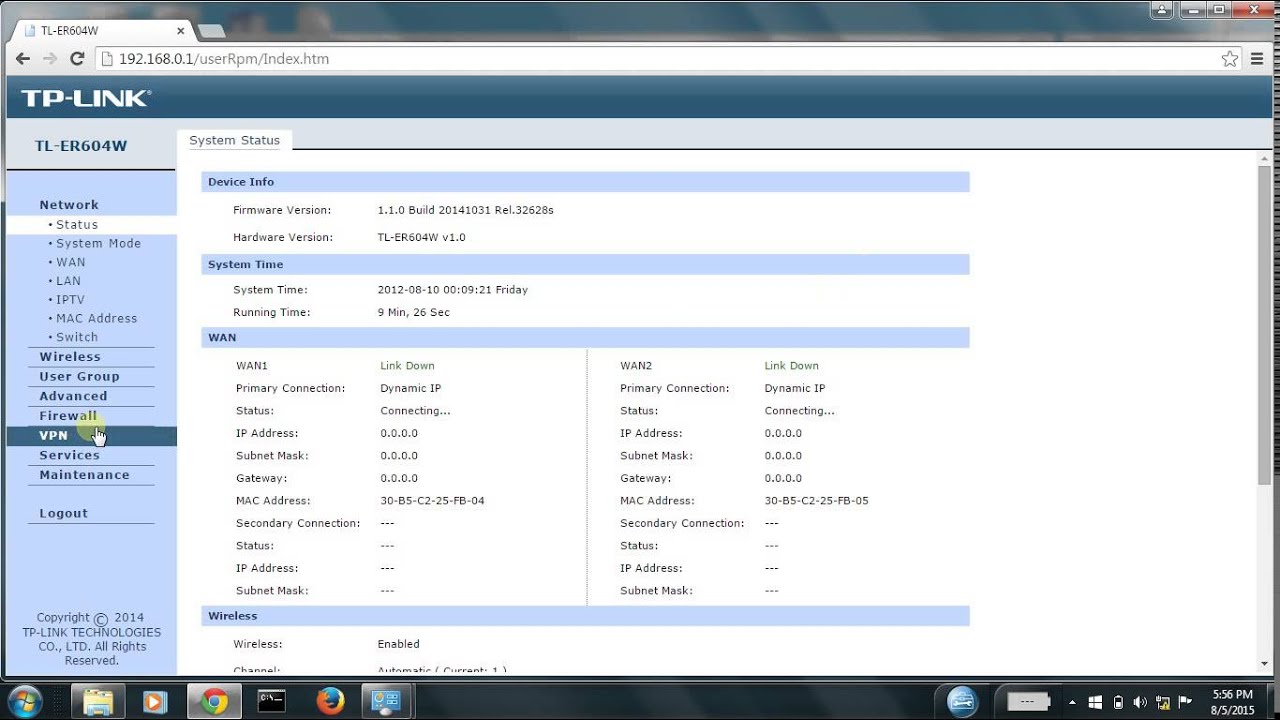The height and width of the screenshot is (720, 1280).
Task: Log out of the router
Action: (x=64, y=514)
